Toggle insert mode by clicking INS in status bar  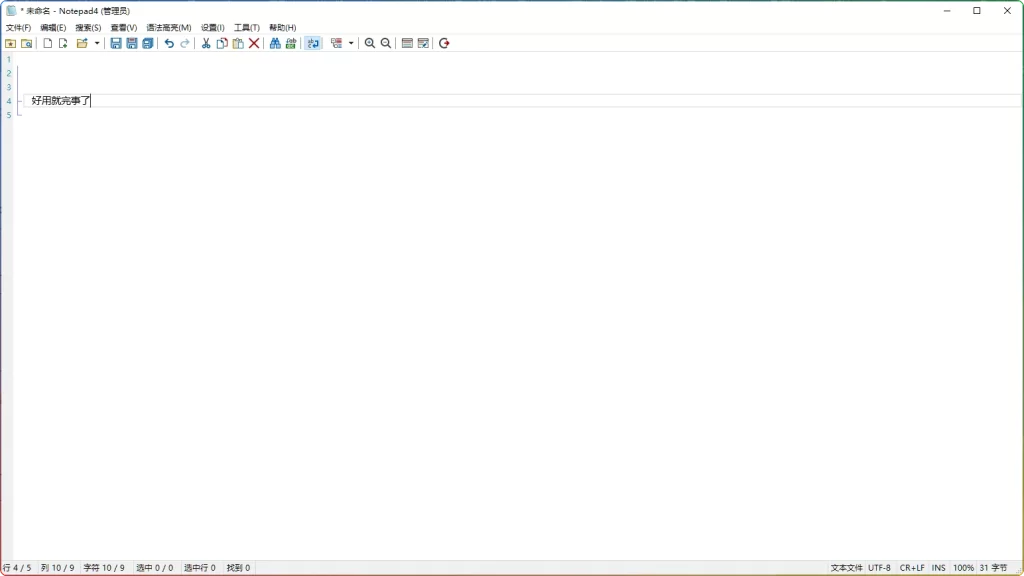(941, 567)
